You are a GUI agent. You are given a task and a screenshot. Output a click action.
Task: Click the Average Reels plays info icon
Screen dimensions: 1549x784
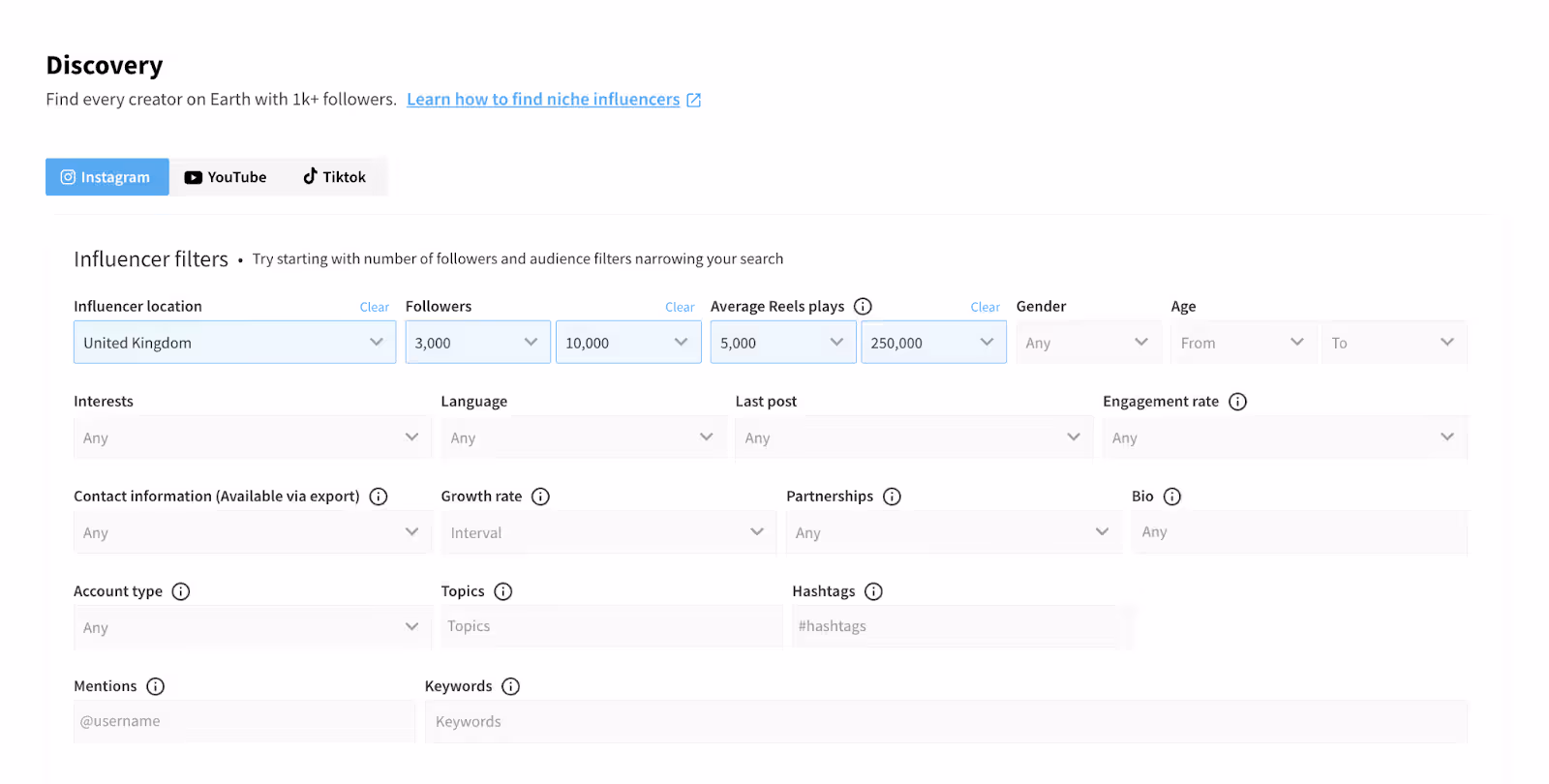click(x=863, y=306)
